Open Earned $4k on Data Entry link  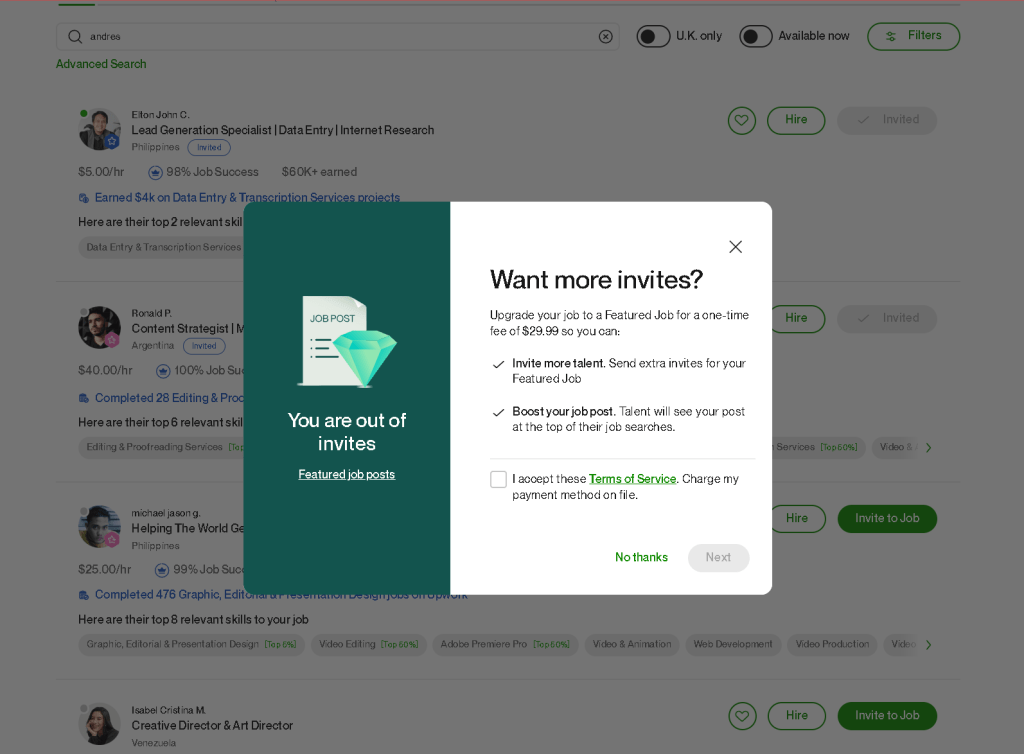tap(247, 197)
